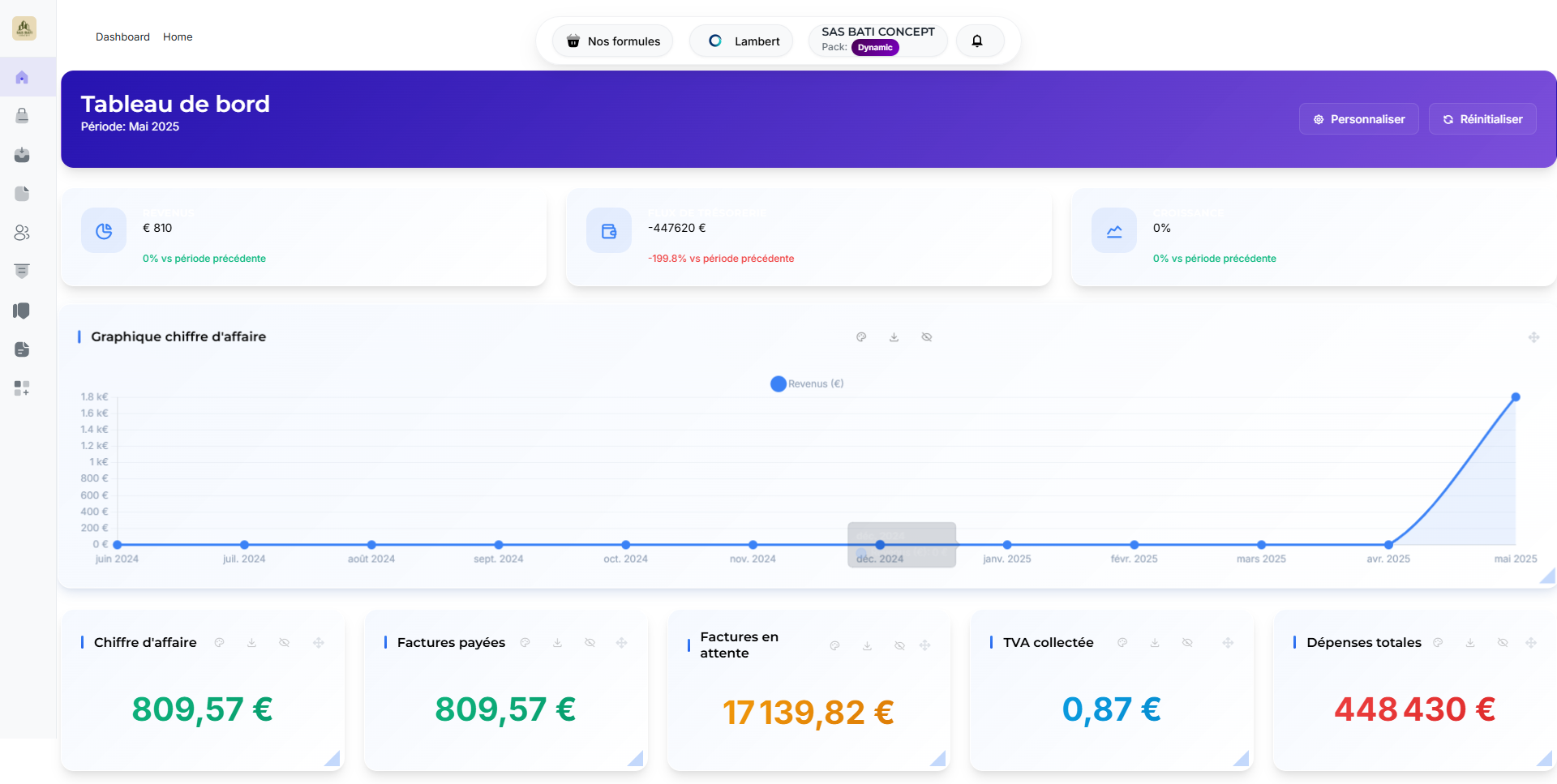The width and height of the screenshot is (1557, 784).
Task: Click the Home breadcrumb item
Action: (x=178, y=37)
